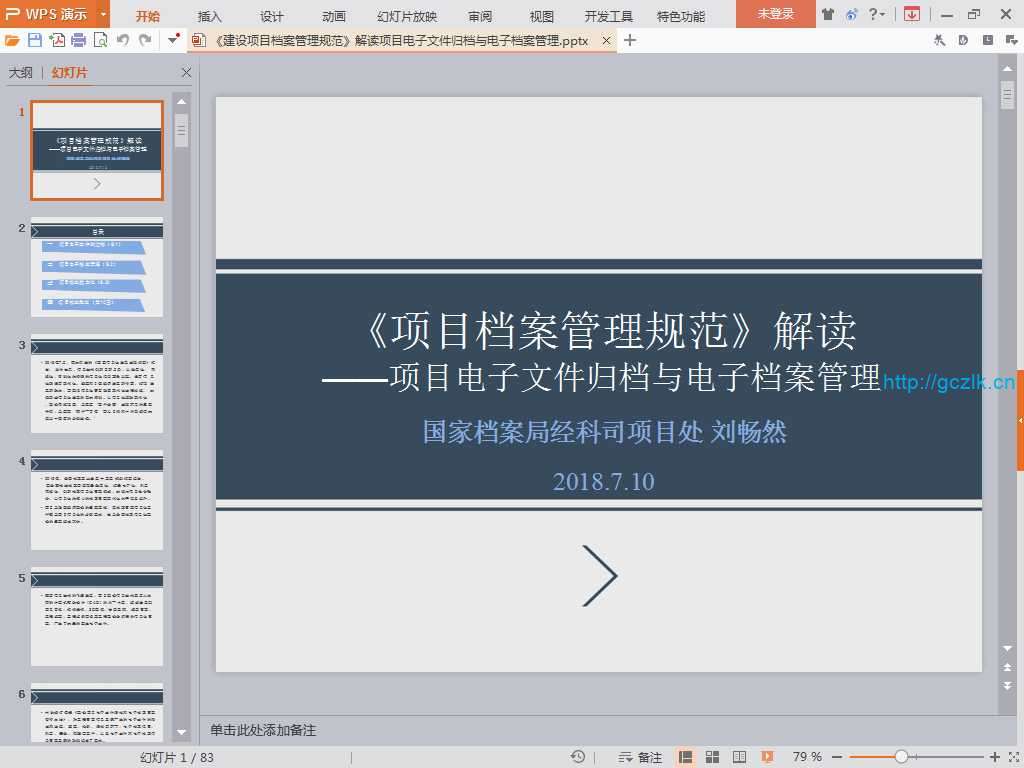Click the 未登录 login button
Viewport: 1024px width, 768px height.
(775, 14)
